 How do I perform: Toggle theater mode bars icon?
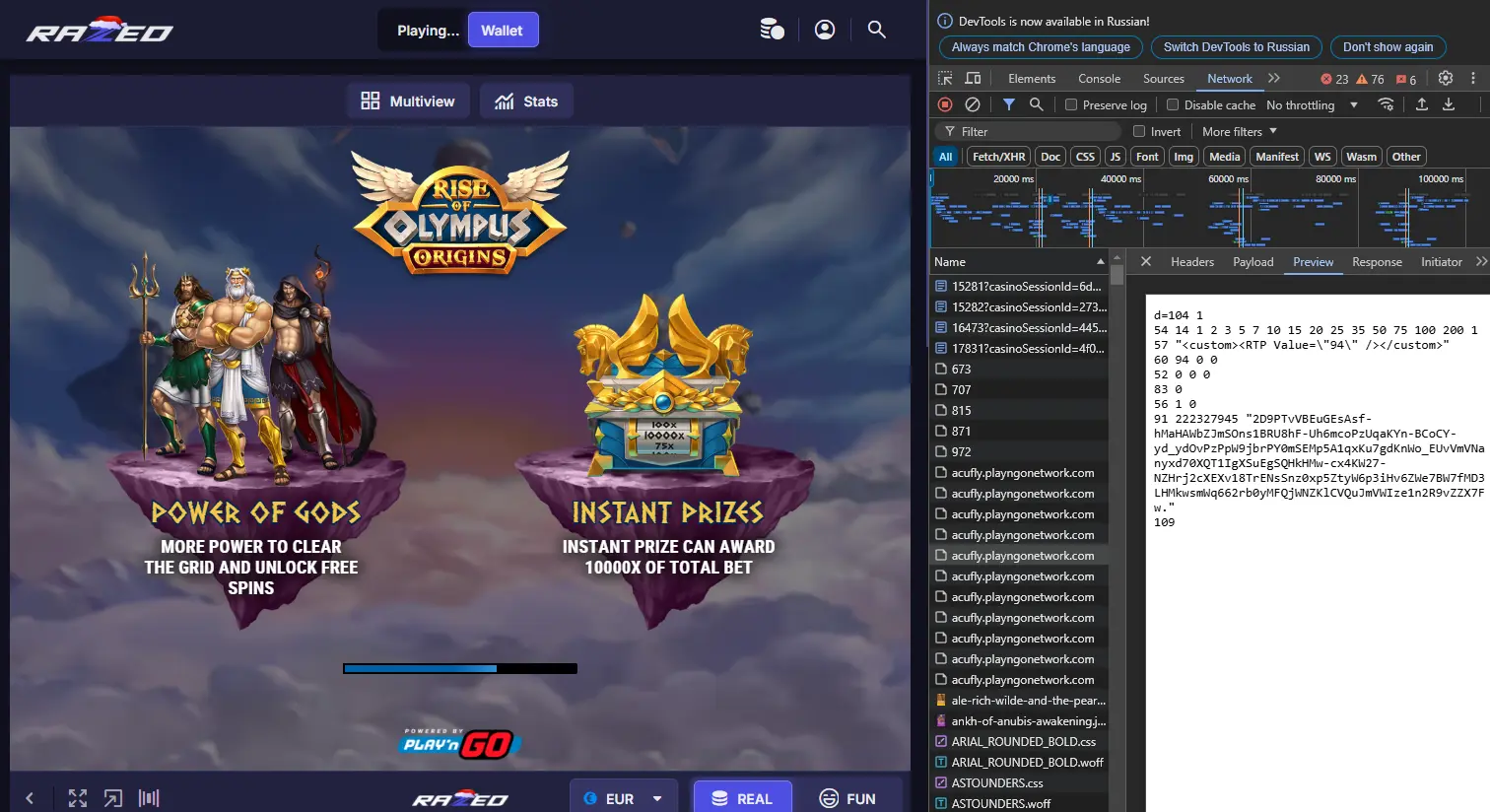point(149,798)
